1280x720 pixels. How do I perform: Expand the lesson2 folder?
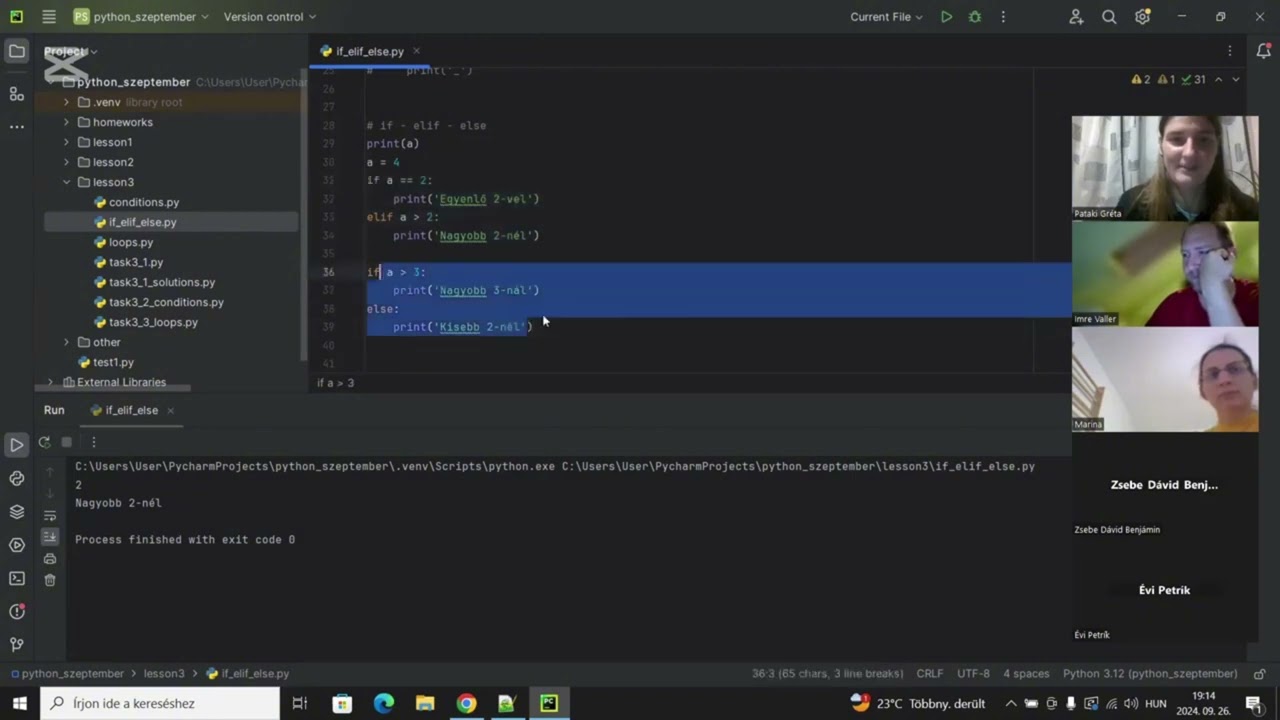[67, 162]
